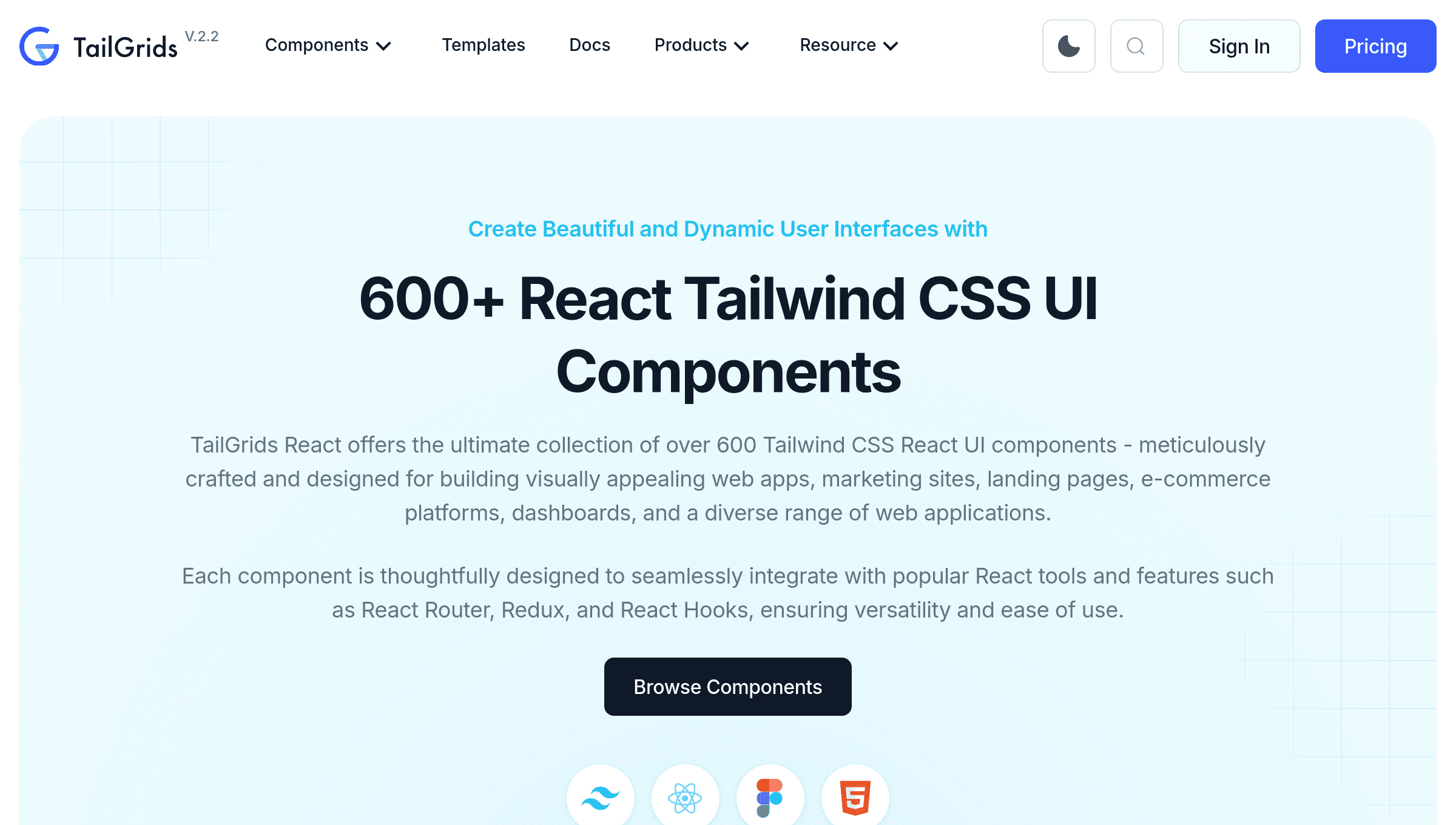Click the V.2.2 version label

[201, 36]
